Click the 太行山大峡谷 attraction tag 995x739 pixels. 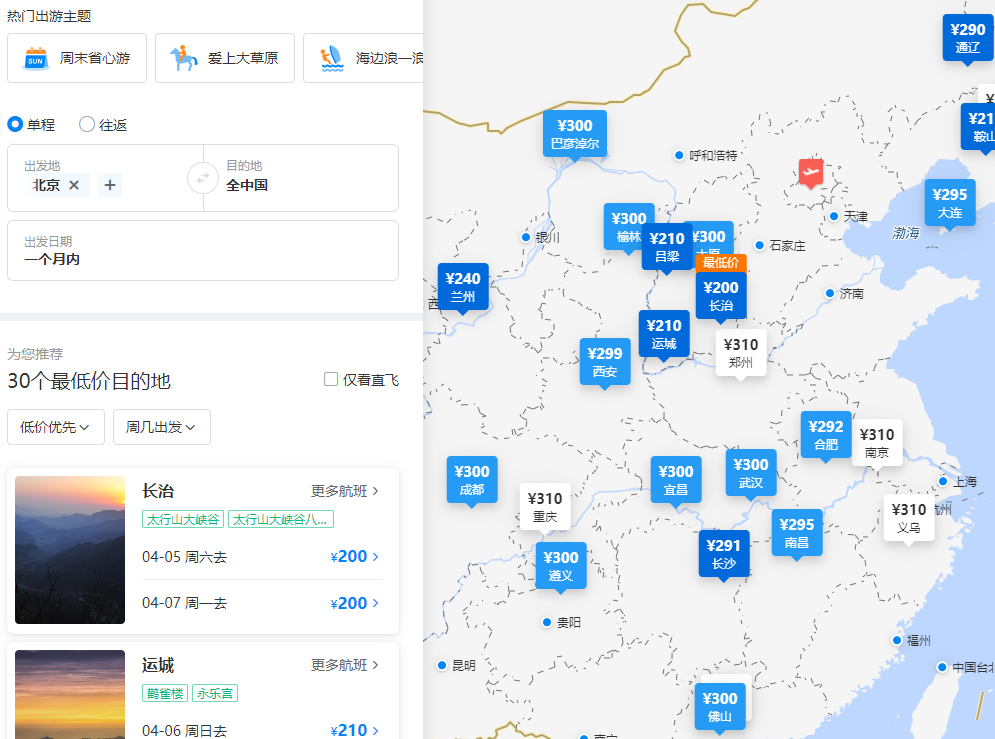coord(183,519)
